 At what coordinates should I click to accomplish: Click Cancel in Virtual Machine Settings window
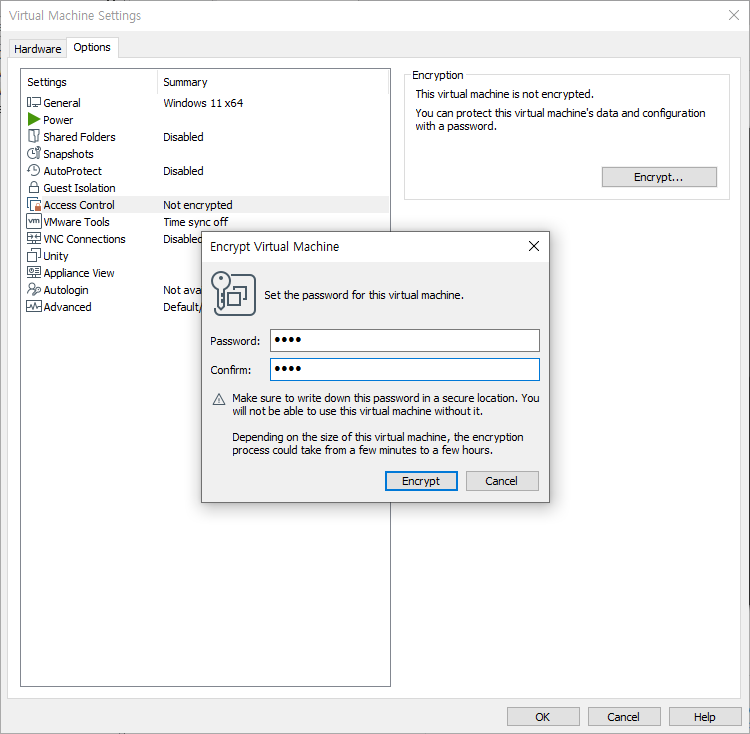[624, 717]
